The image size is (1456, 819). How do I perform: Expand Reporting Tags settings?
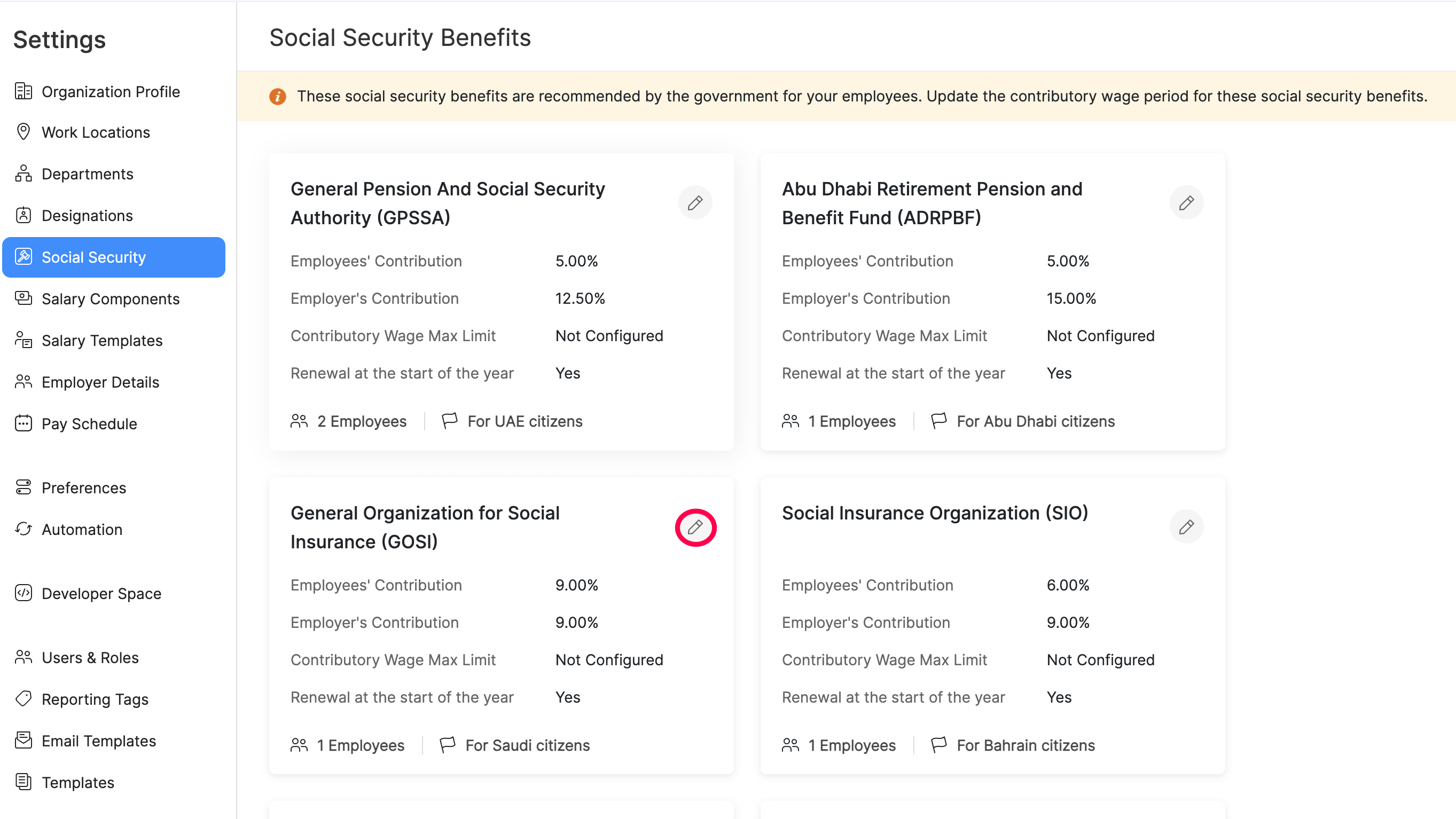click(x=94, y=699)
